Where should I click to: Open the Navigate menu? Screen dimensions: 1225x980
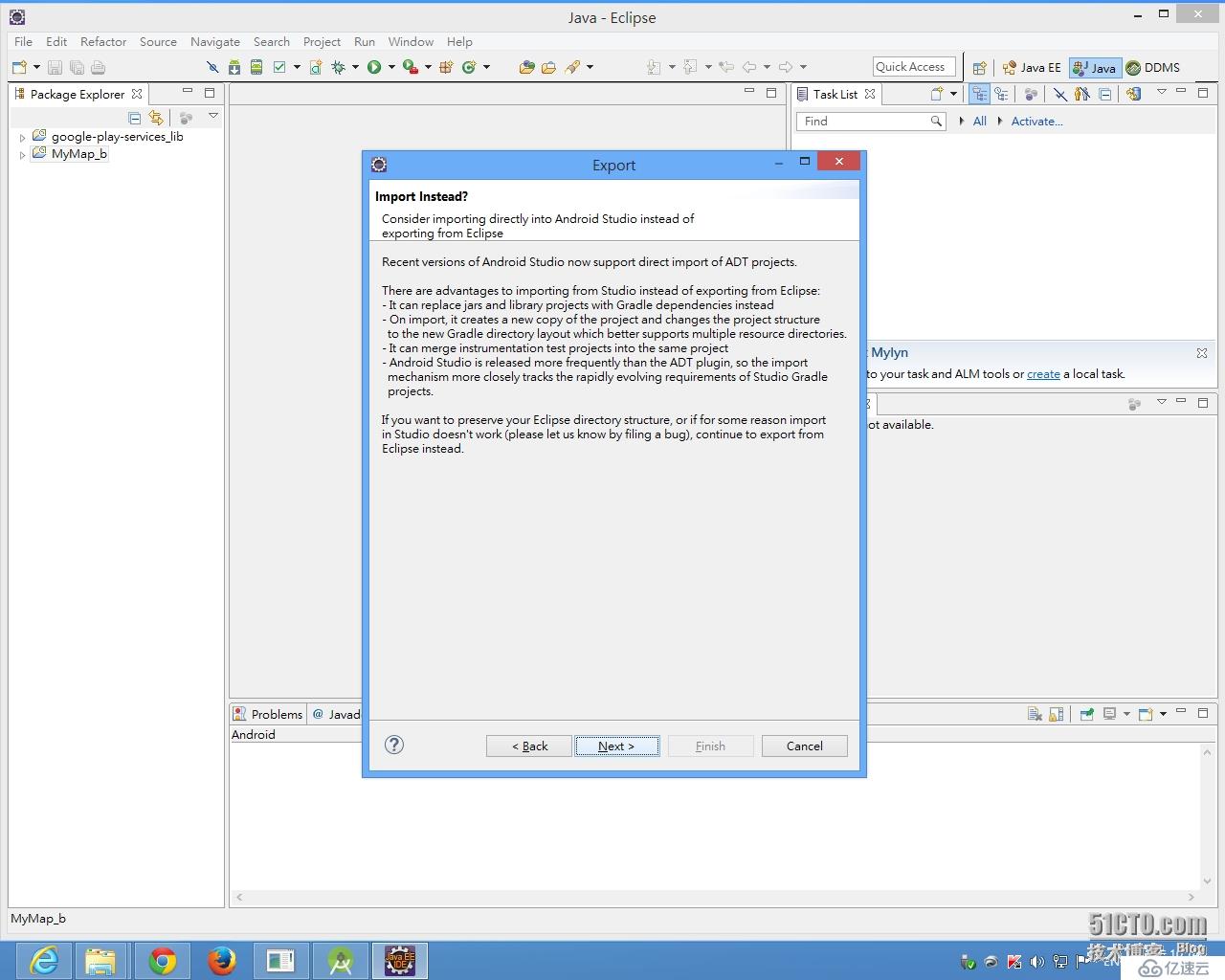coord(215,42)
